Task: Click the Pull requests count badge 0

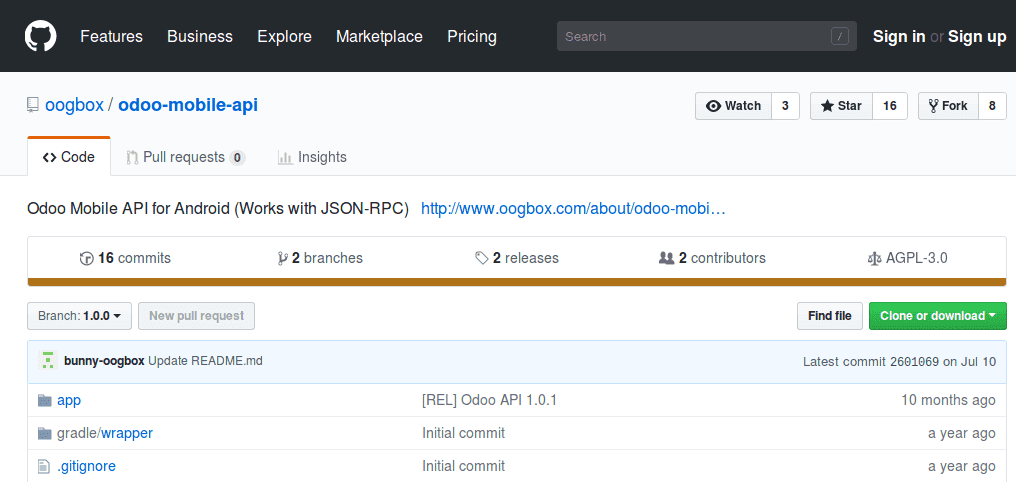Action: point(237,157)
